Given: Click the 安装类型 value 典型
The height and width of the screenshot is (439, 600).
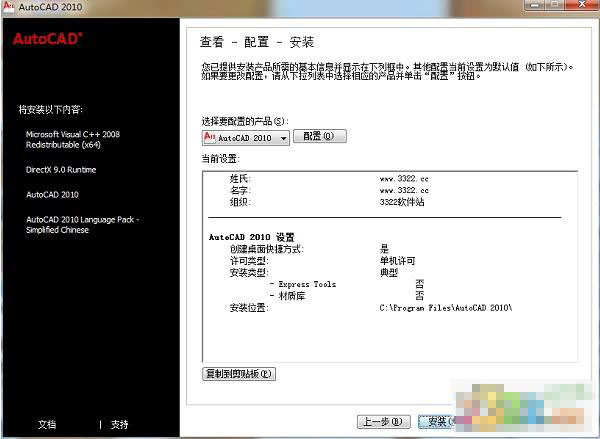Looking at the screenshot, I should coord(389,273).
